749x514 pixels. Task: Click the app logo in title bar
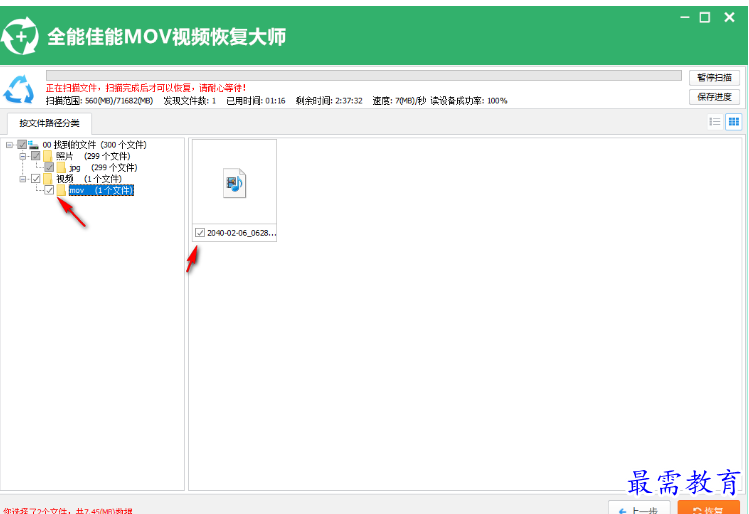pyautogui.click(x=20, y=36)
